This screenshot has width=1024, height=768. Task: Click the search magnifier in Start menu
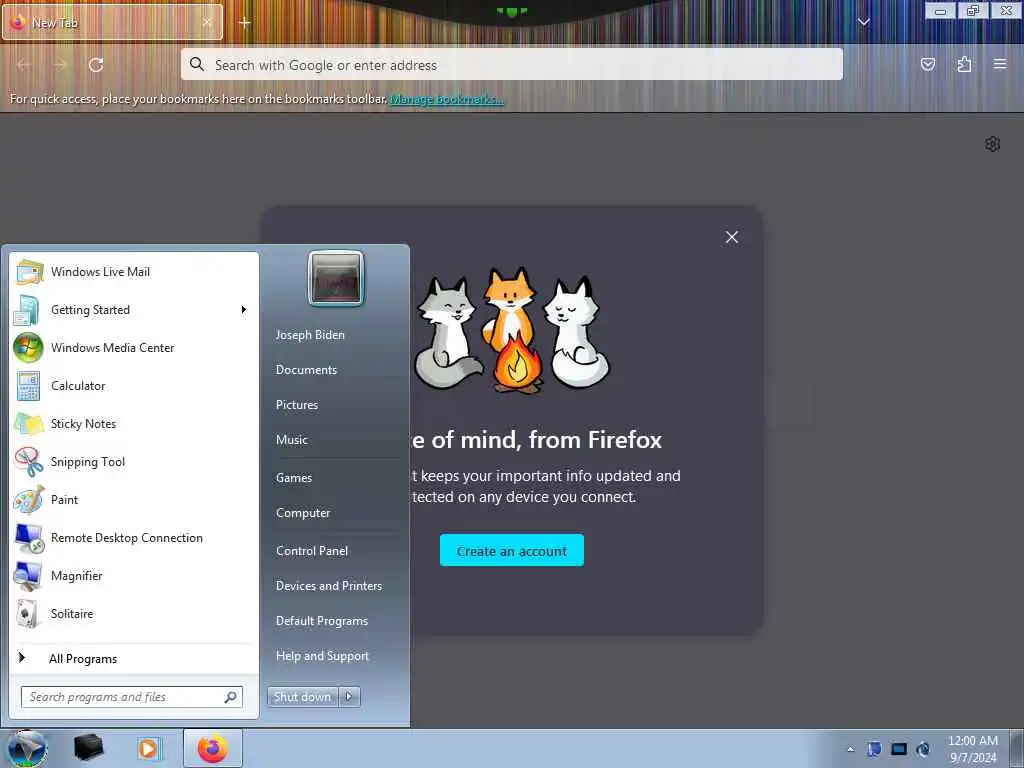click(231, 697)
